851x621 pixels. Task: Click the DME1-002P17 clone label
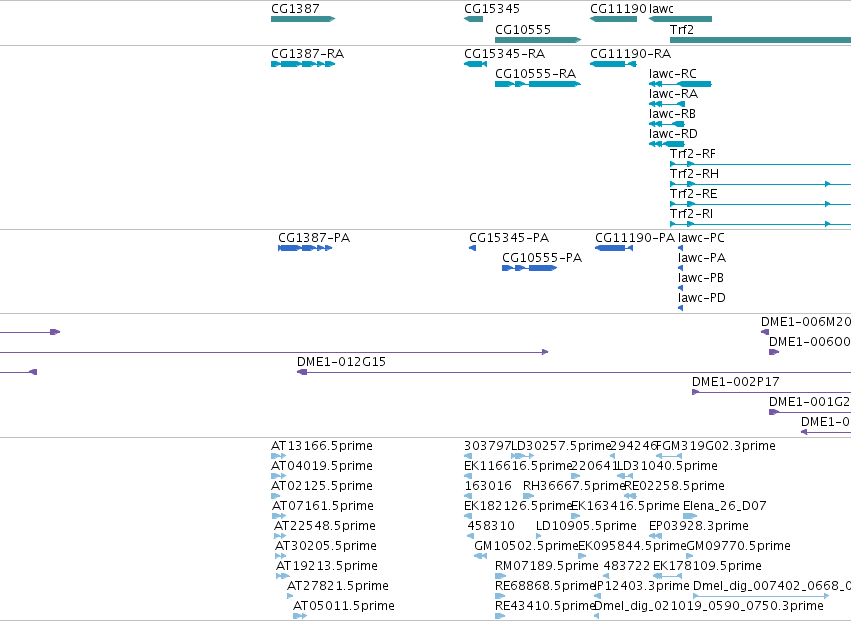pyautogui.click(x=735, y=382)
